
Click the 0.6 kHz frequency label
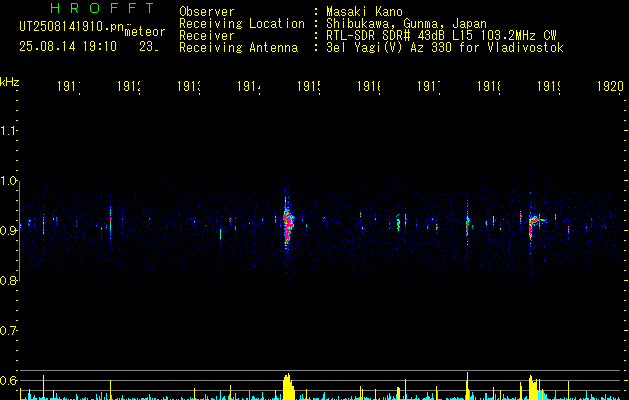coord(9,380)
